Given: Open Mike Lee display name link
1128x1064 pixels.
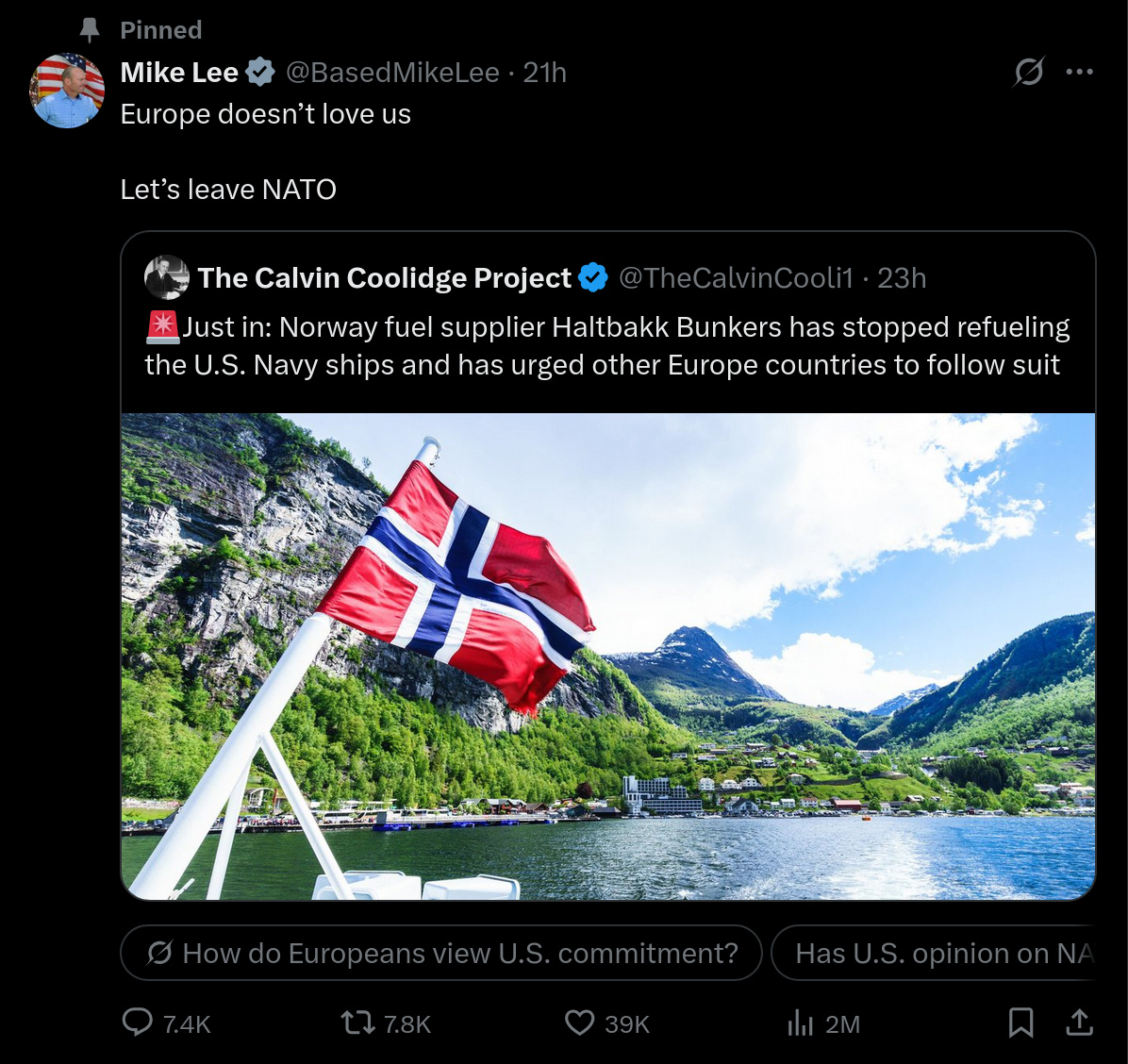Looking at the screenshot, I should tap(179, 73).
